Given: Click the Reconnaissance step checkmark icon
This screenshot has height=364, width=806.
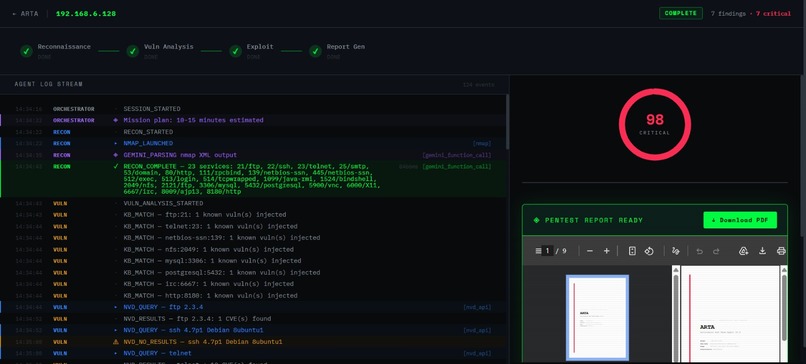Looking at the screenshot, I should coord(26,51).
